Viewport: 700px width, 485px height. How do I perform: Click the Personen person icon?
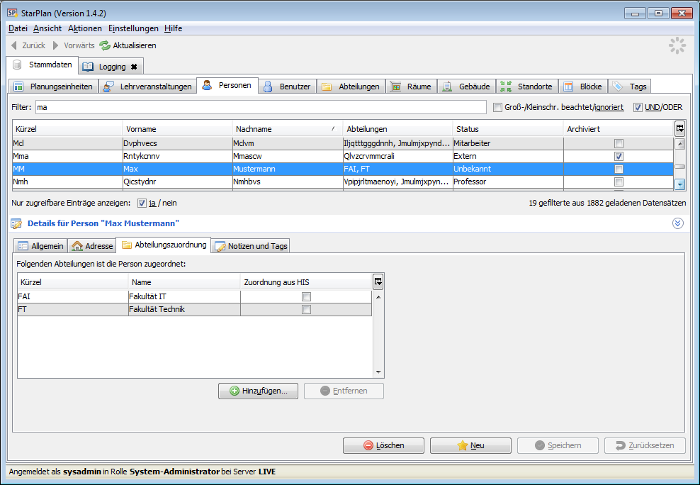[x=207, y=85]
